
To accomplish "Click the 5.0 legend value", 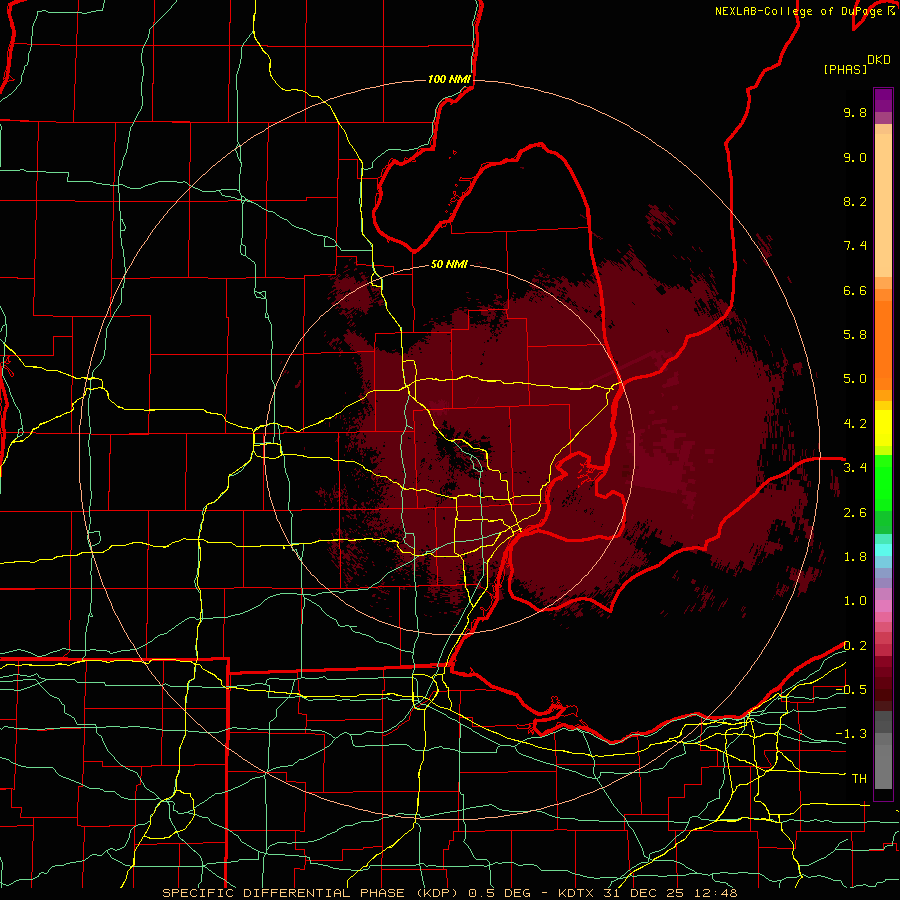I will click(855, 379).
